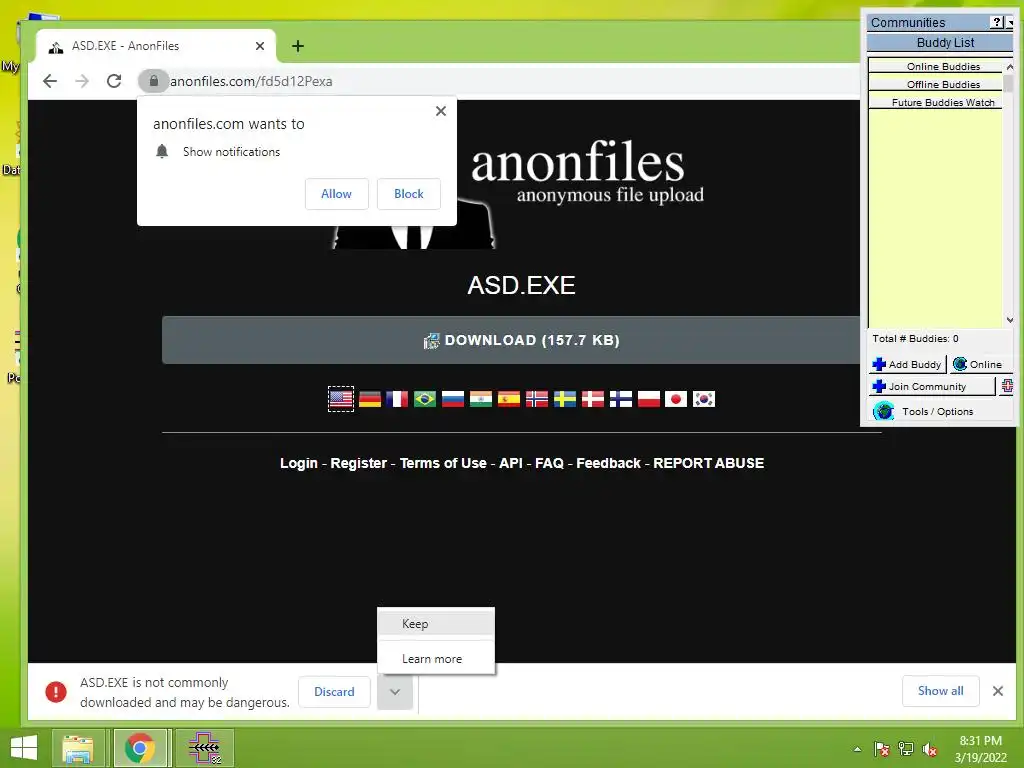Open a new Chrome tab
This screenshot has height=768, width=1024.
click(x=298, y=46)
